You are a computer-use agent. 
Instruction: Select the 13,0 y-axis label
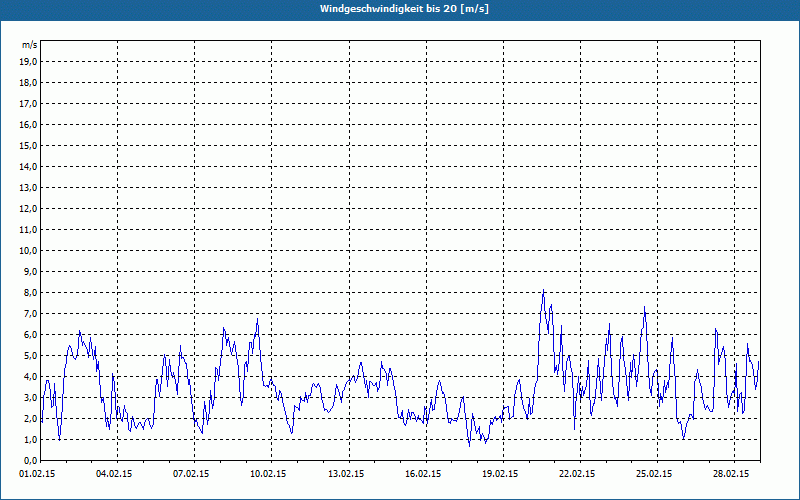pos(29,188)
